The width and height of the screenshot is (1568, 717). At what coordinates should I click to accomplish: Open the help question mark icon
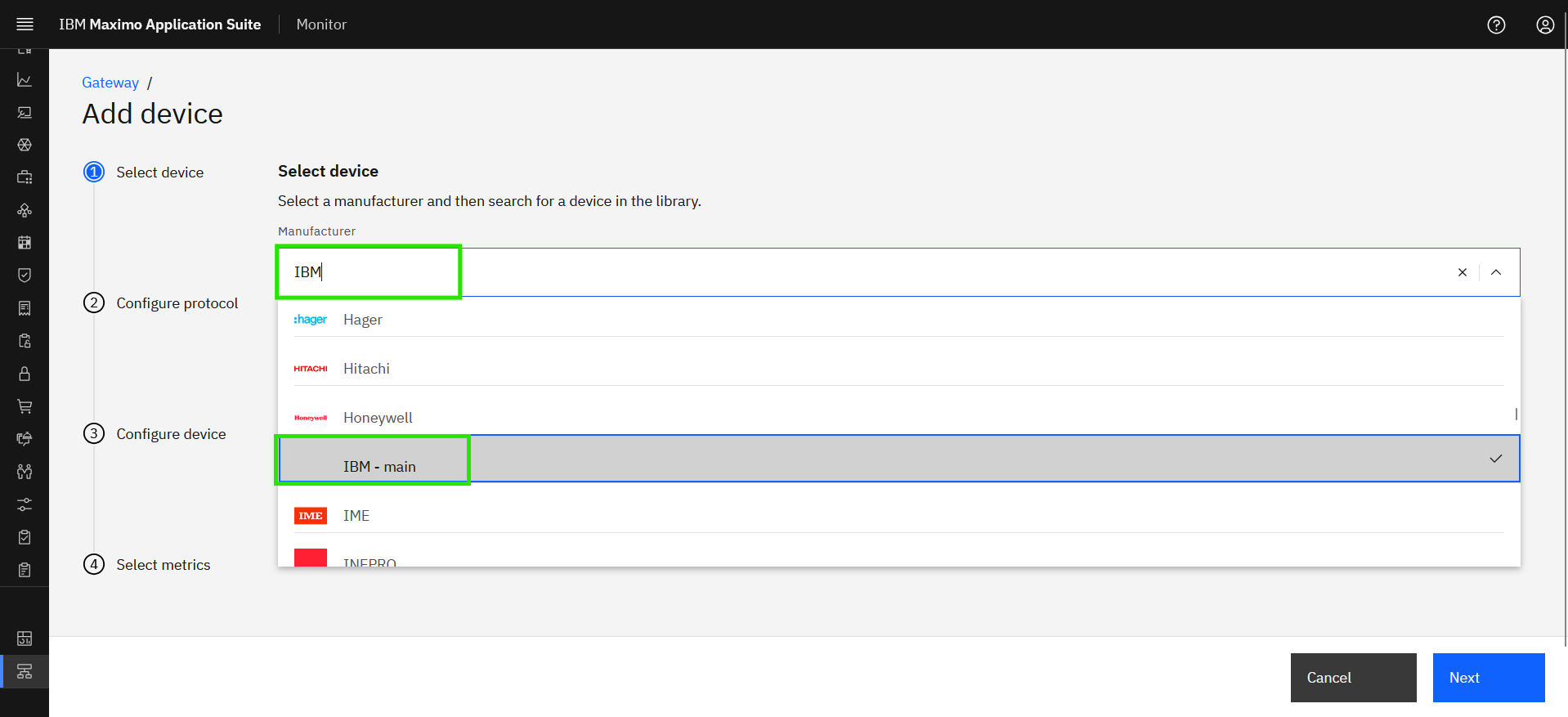1496,25
